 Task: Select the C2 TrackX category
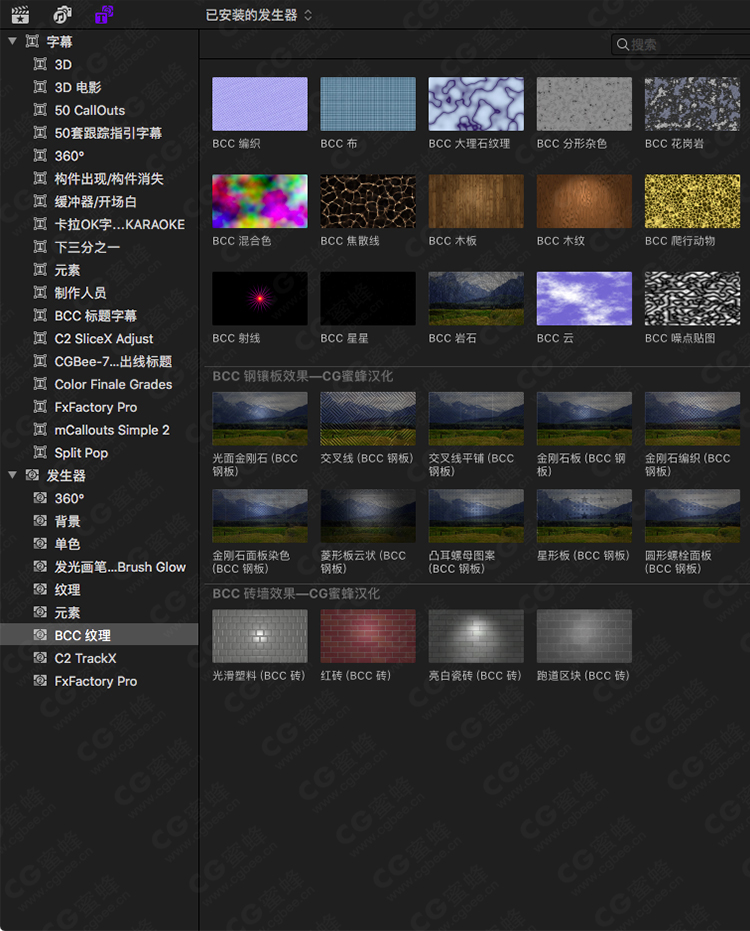tap(99, 658)
